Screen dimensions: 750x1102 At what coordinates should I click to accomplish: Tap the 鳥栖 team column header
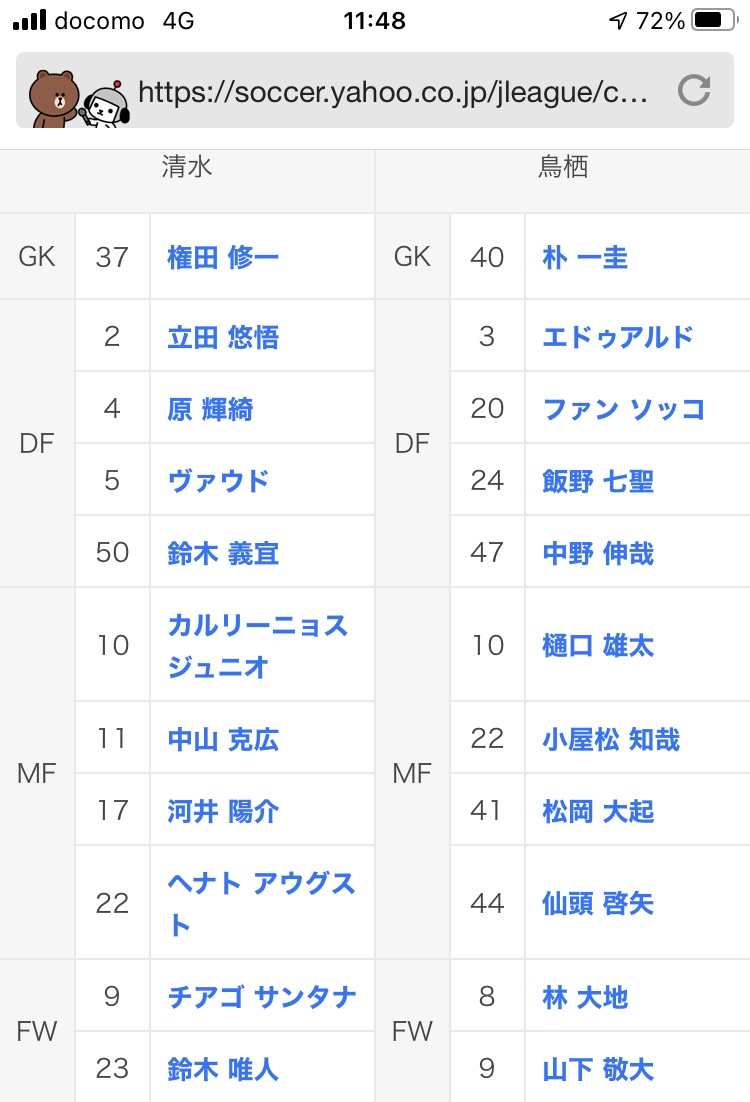click(x=563, y=167)
